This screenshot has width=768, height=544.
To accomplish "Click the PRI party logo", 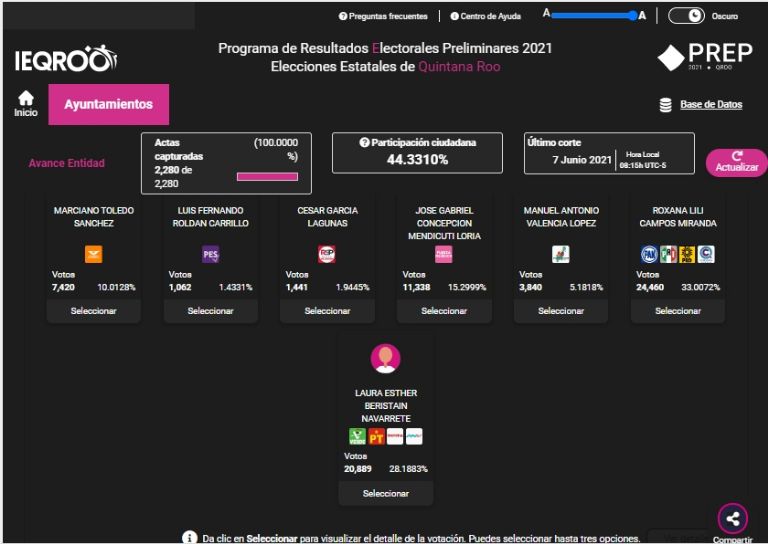I will (669, 254).
